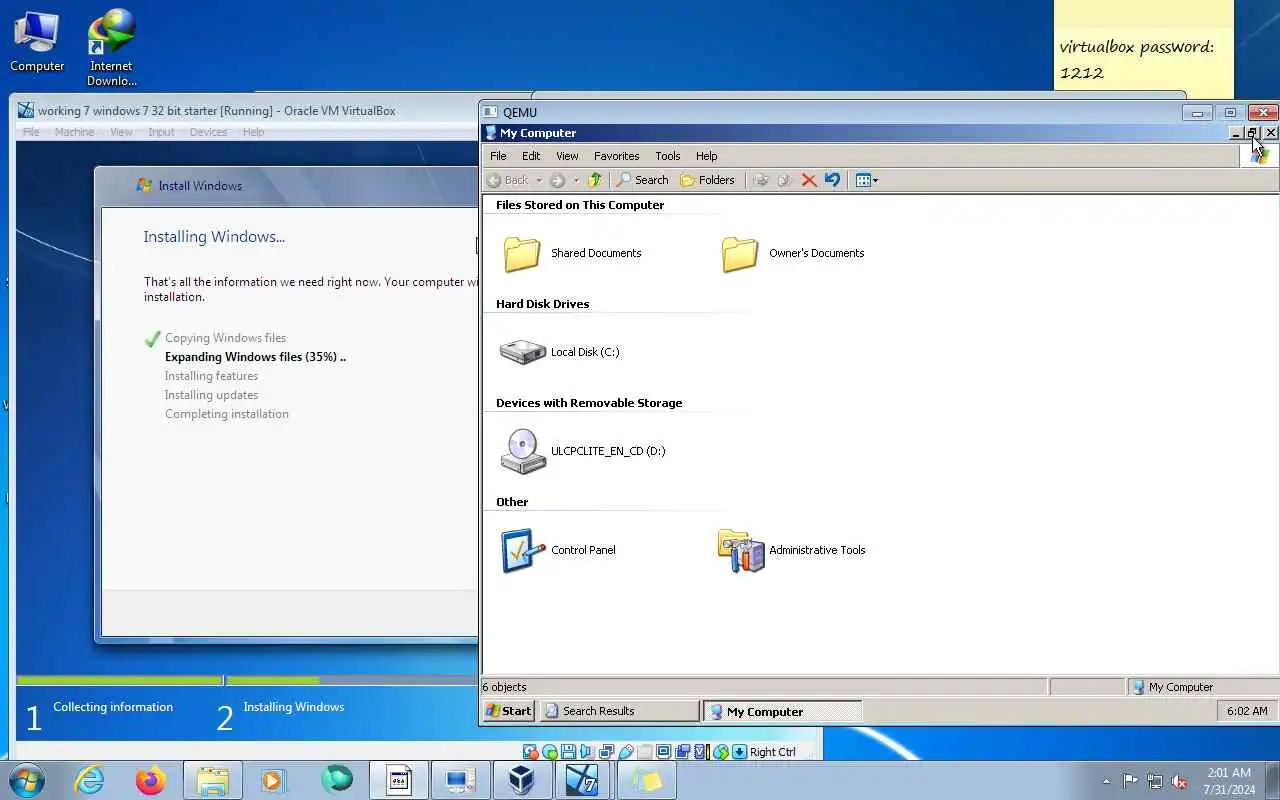Open the Devices menu in VirtualBox
The image size is (1280, 800).
coord(208,132)
